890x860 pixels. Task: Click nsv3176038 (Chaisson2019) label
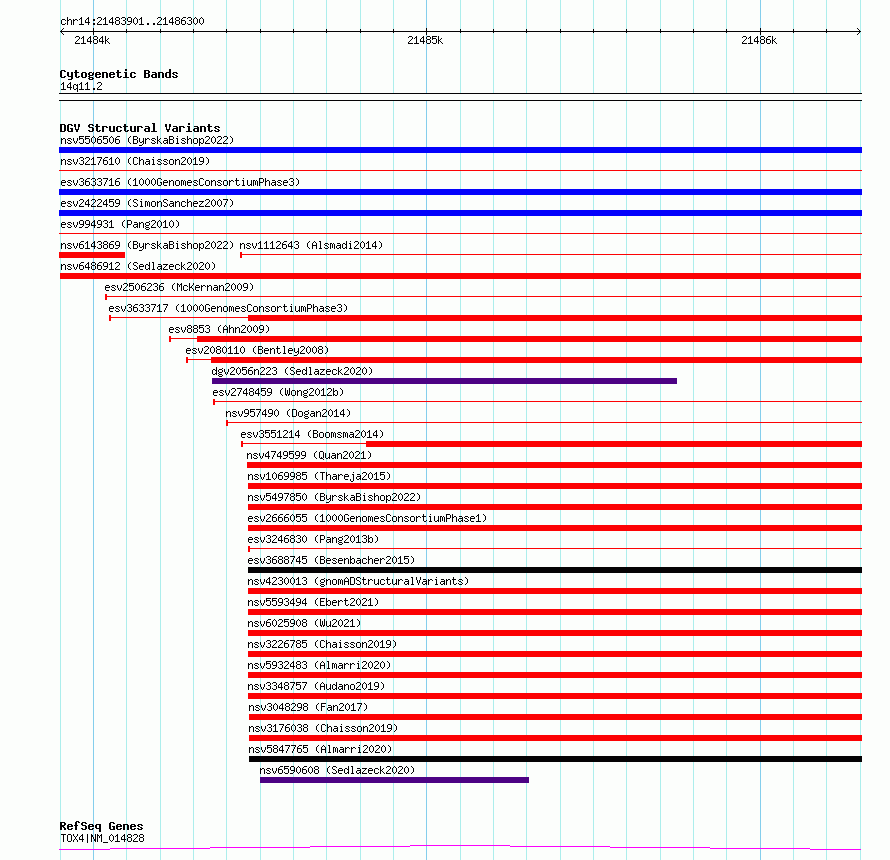324,728
